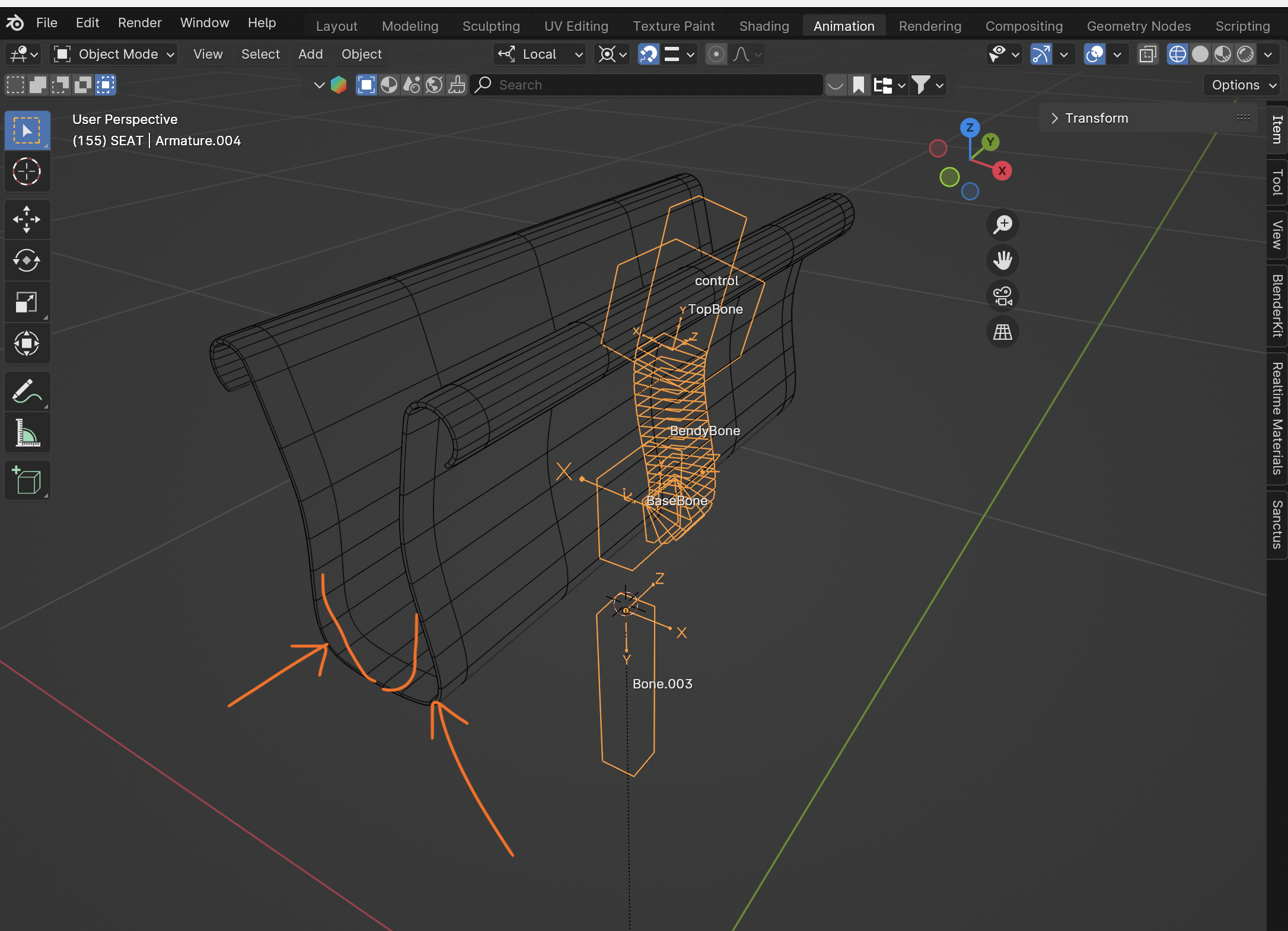Open the pivot point dropdown

pyautogui.click(x=612, y=54)
